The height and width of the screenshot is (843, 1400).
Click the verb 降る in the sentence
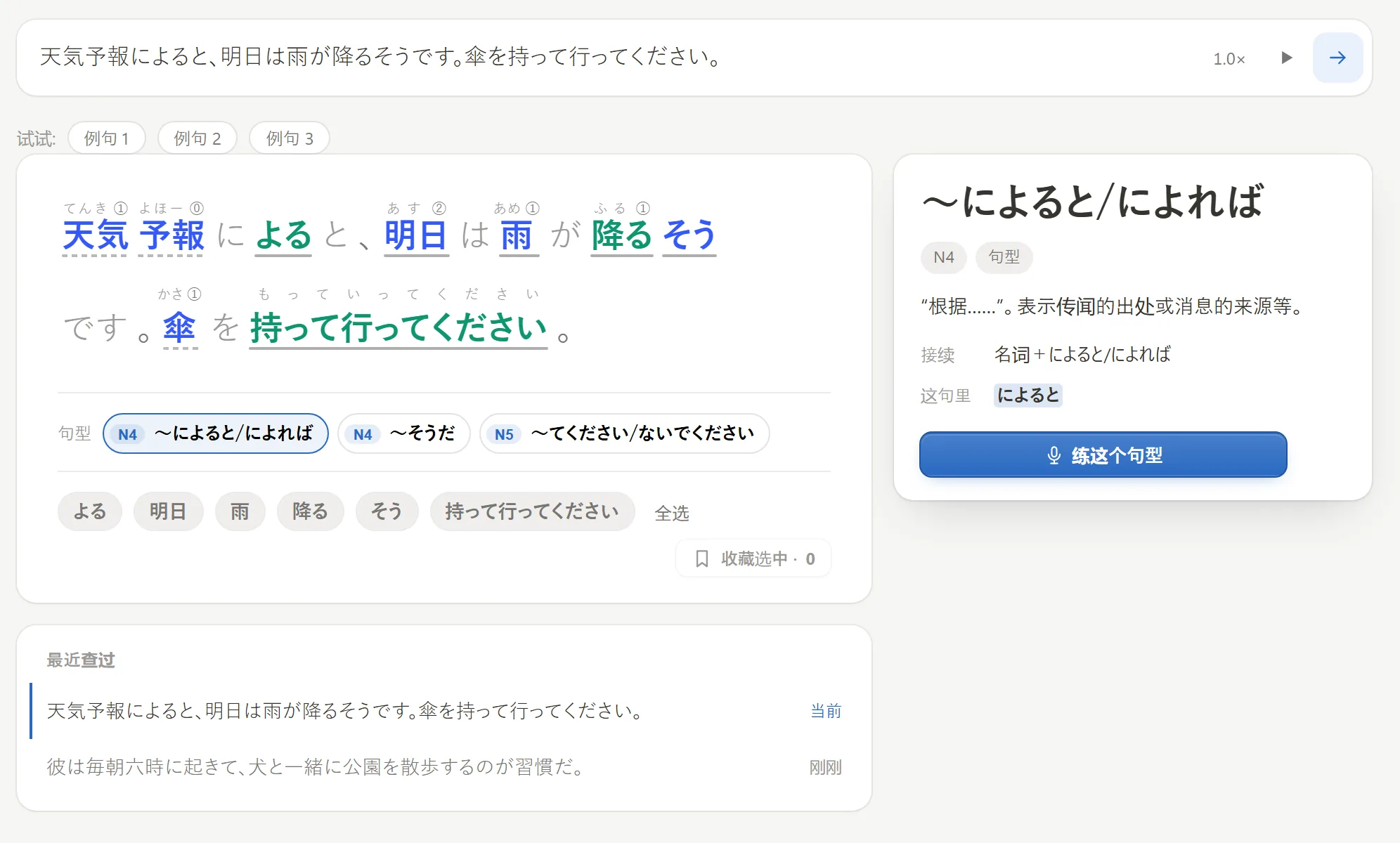tap(622, 235)
